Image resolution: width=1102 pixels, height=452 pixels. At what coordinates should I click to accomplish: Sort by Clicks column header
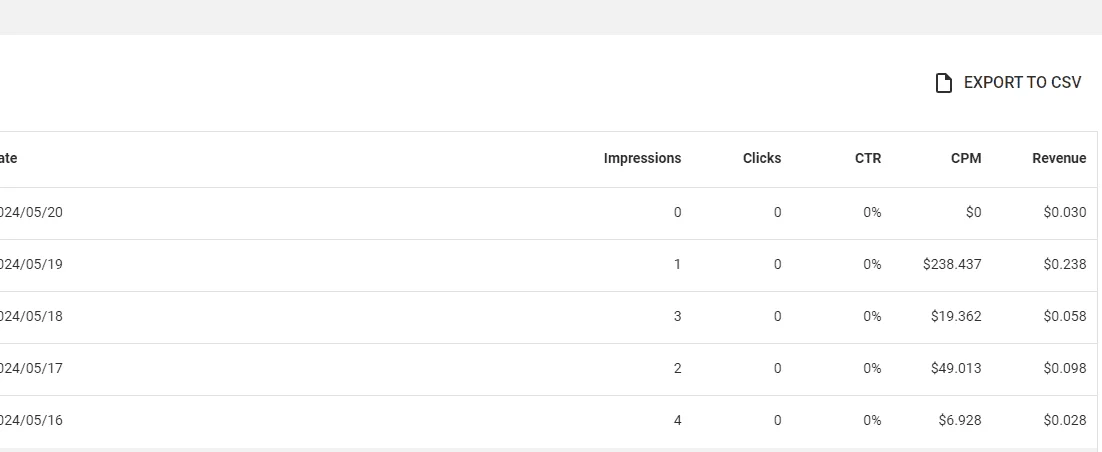pyautogui.click(x=762, y=158)
